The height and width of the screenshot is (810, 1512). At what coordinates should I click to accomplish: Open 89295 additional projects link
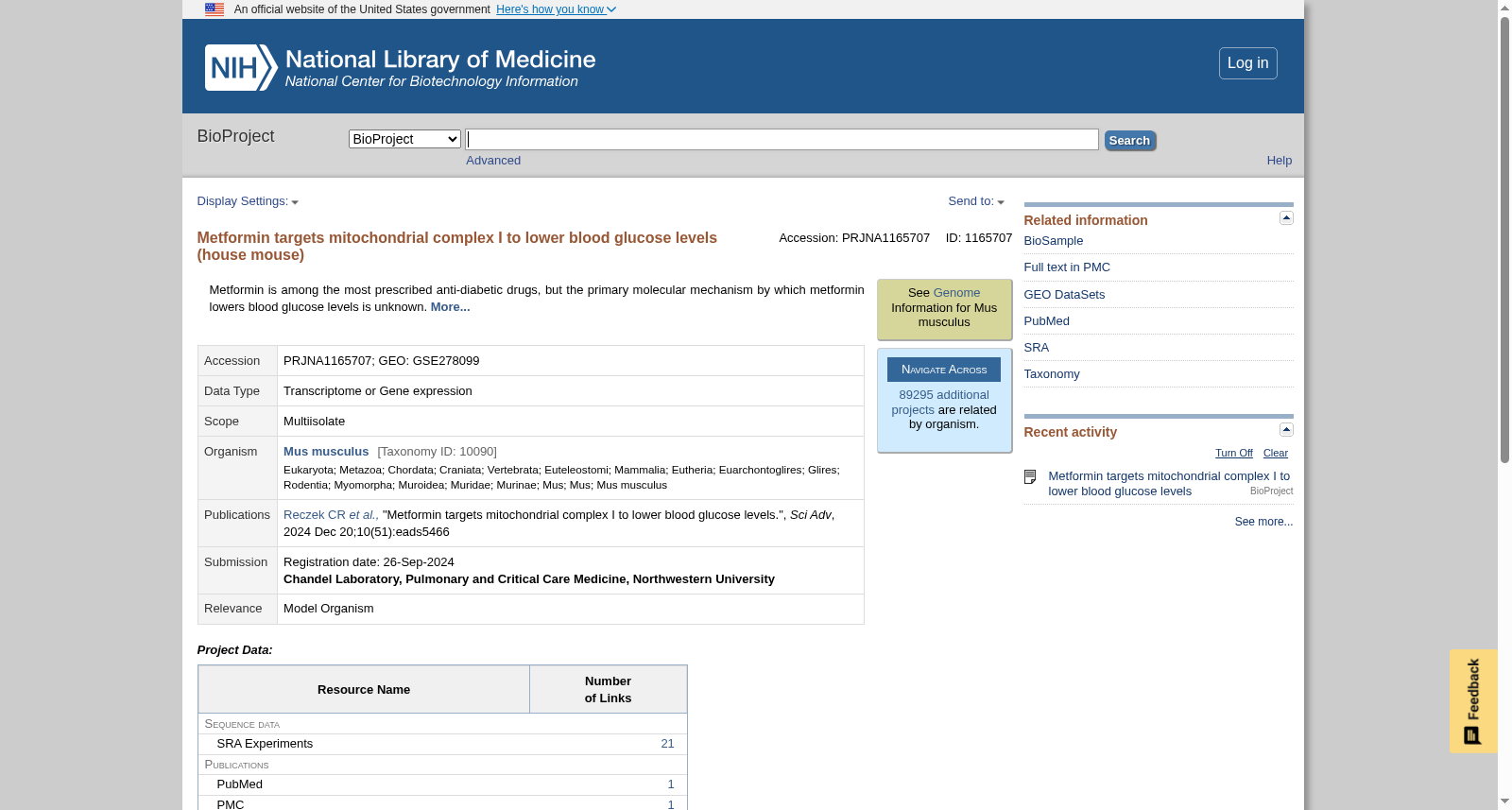tap(940, 403)
